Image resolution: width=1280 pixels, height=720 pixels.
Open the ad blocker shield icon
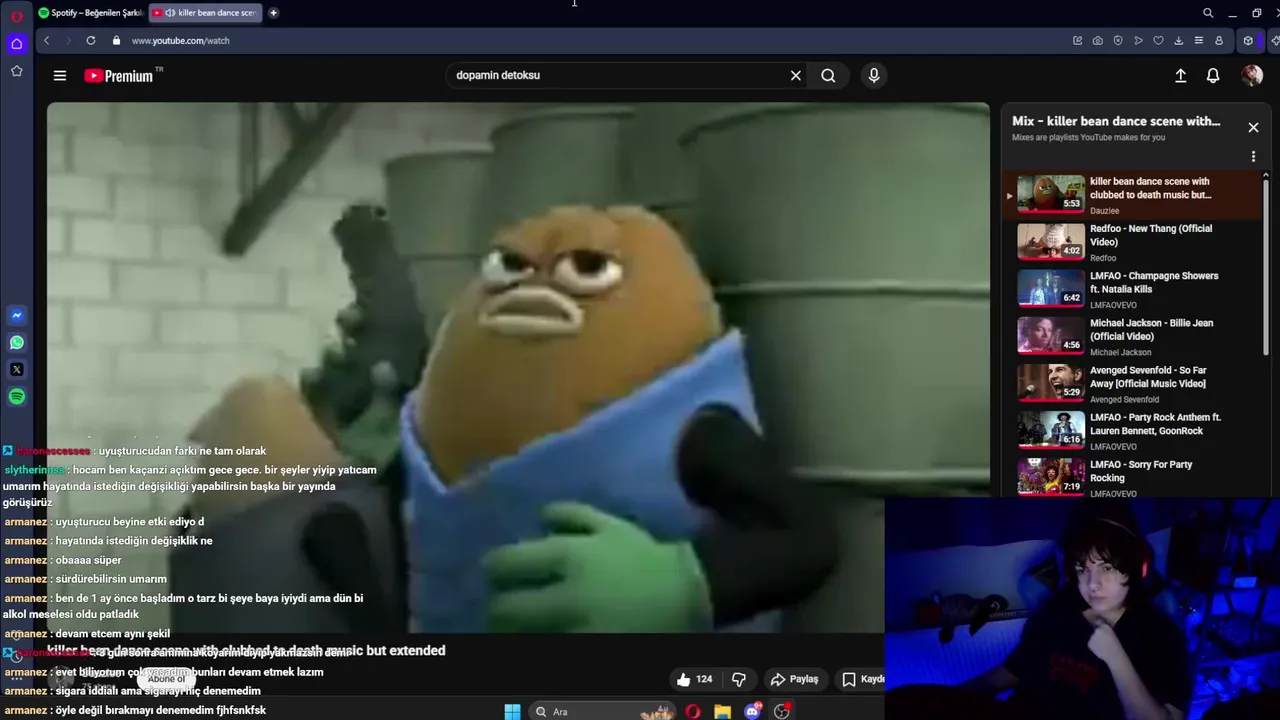(1118, 40)
